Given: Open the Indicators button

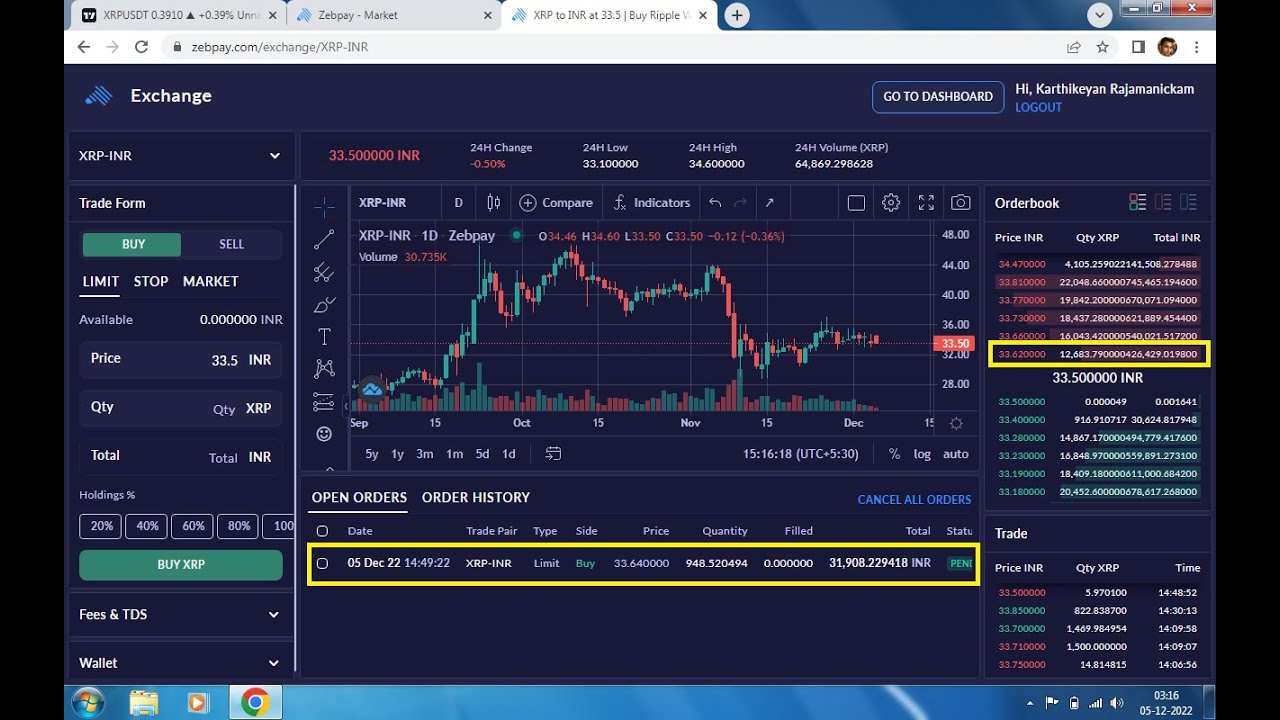Looking at the screenshot, I should pos(651,203).
